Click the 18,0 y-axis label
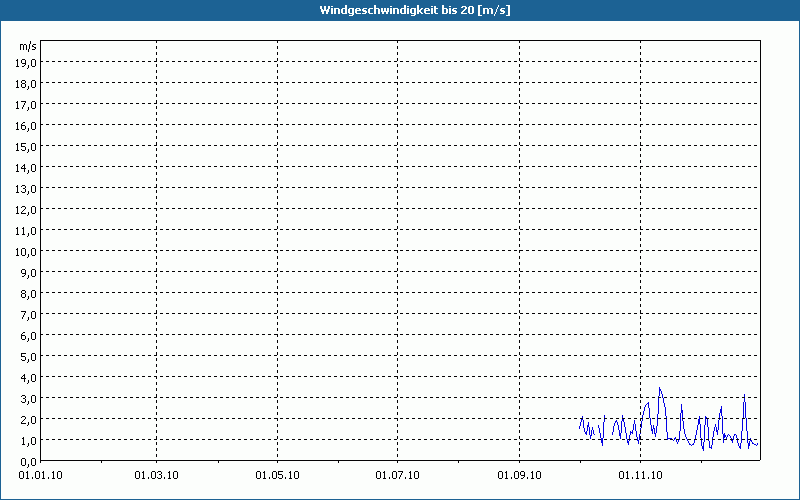 coord(26,84)
